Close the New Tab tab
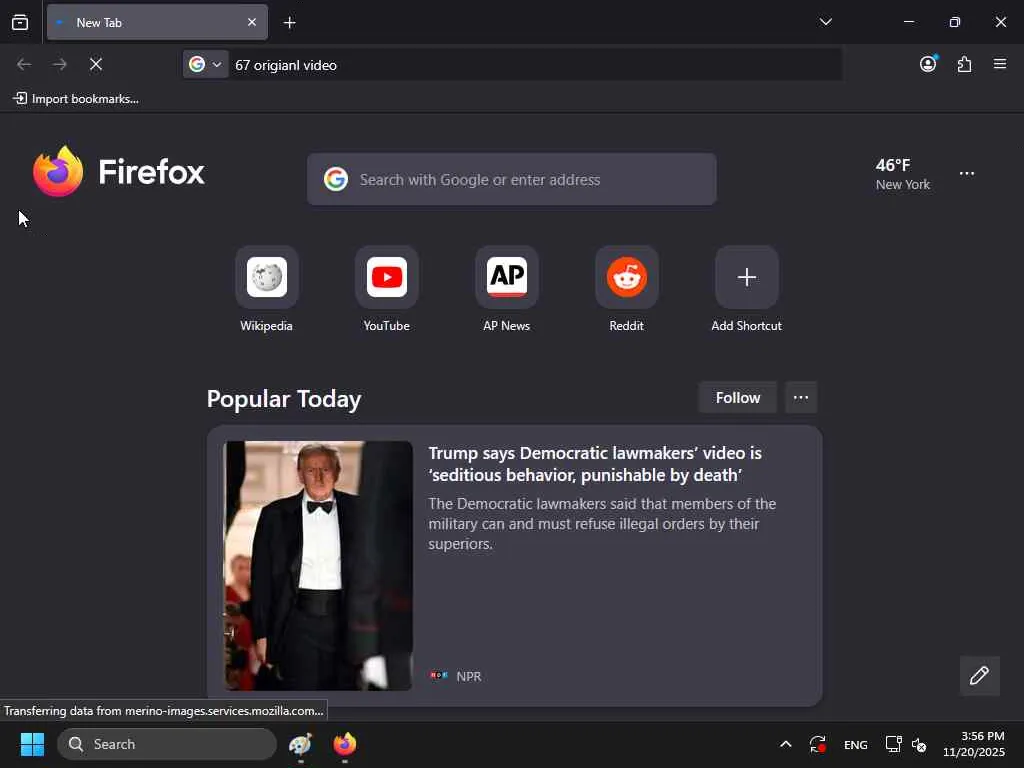The width and height of the screenshot is (1024, 768). [251, 22]
